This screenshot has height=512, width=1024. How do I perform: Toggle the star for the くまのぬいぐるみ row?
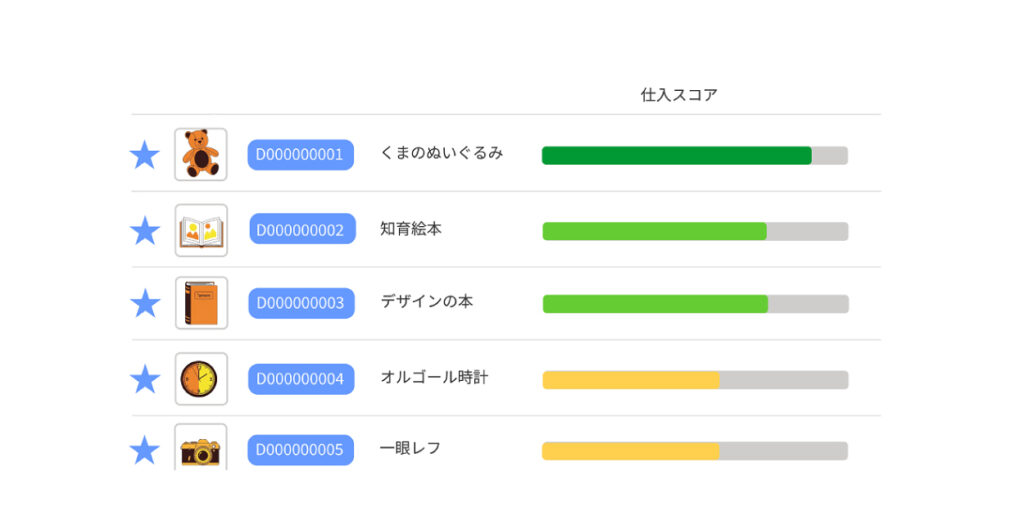click(x=145, y=155)
